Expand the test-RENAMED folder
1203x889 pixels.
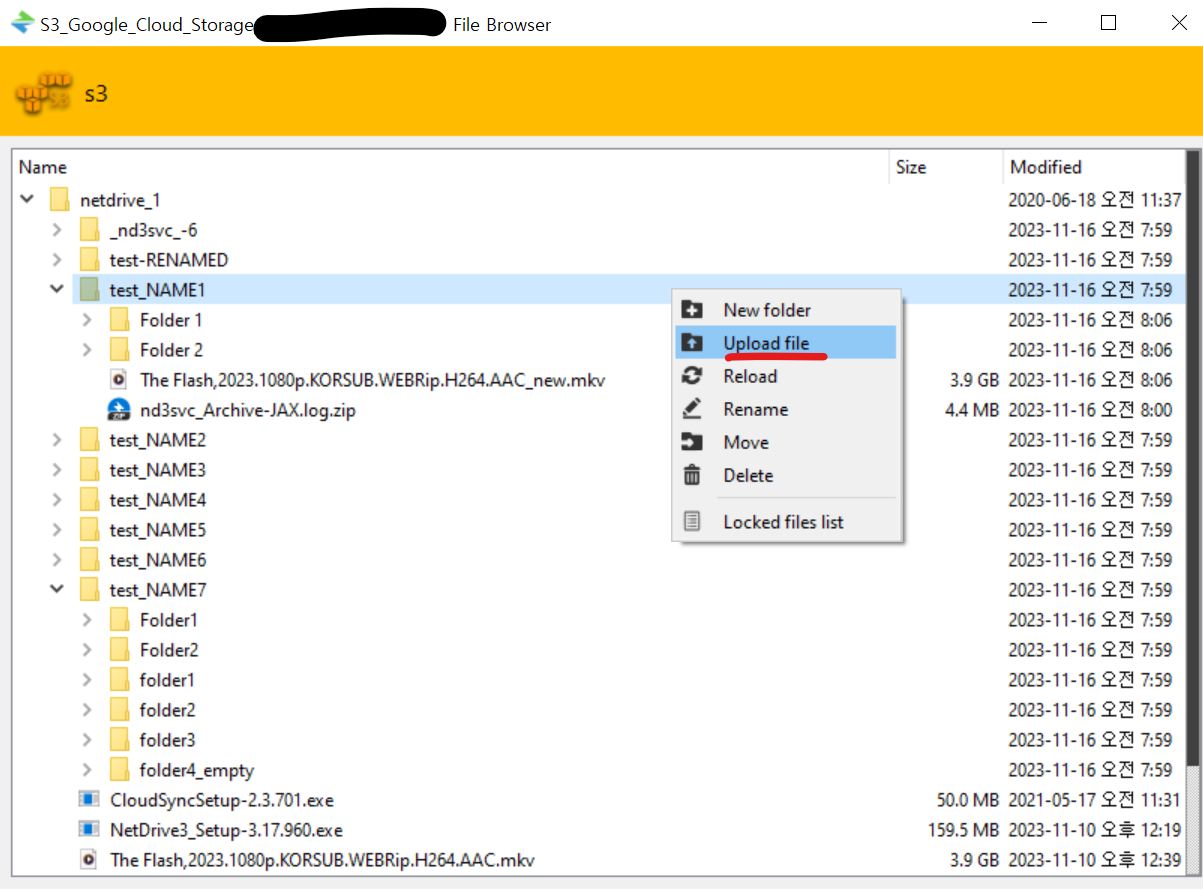point(57,260)
